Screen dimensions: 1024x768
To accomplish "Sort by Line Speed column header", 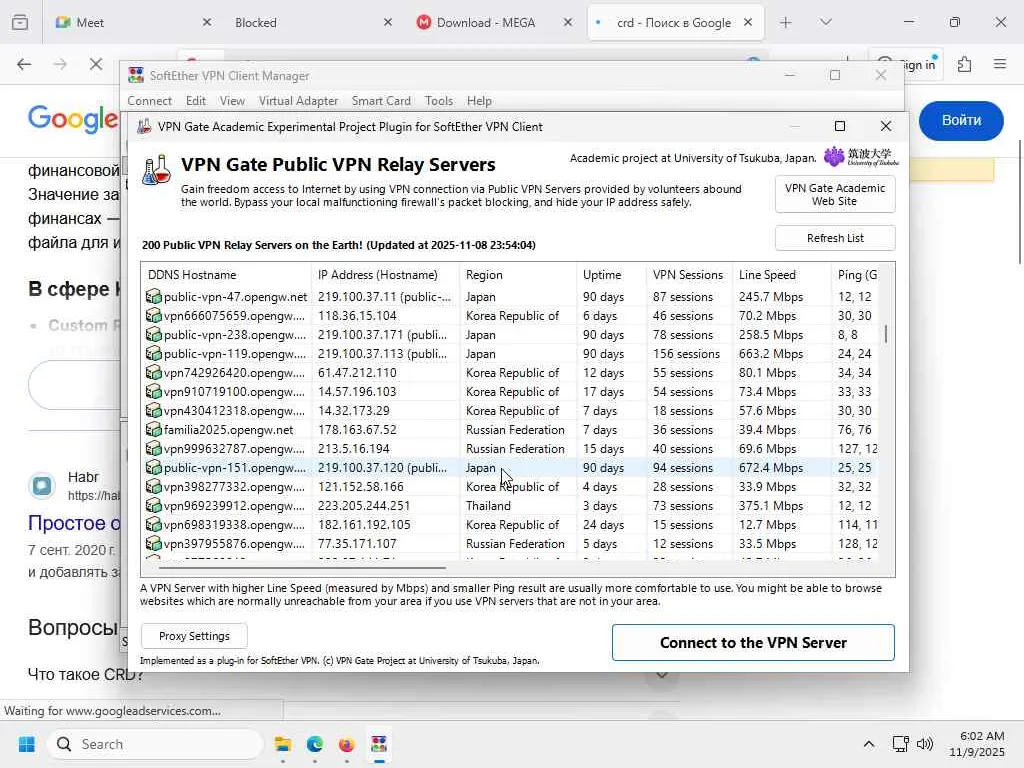I will click(782, 275).
